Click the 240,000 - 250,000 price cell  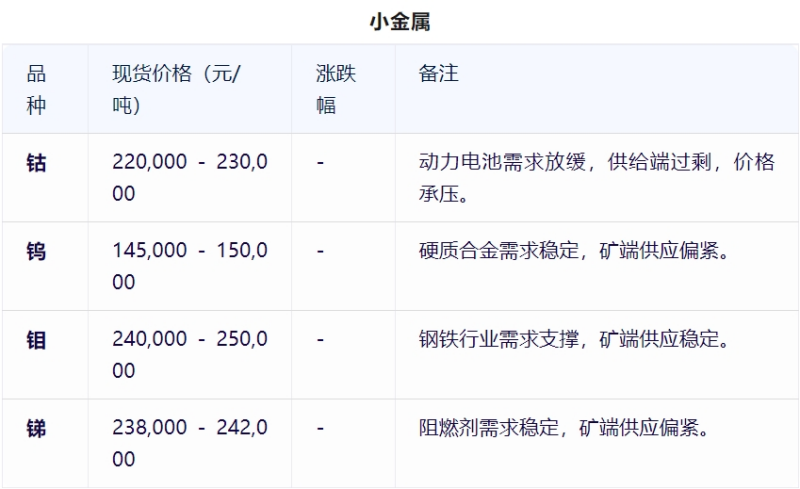(190, 355)
